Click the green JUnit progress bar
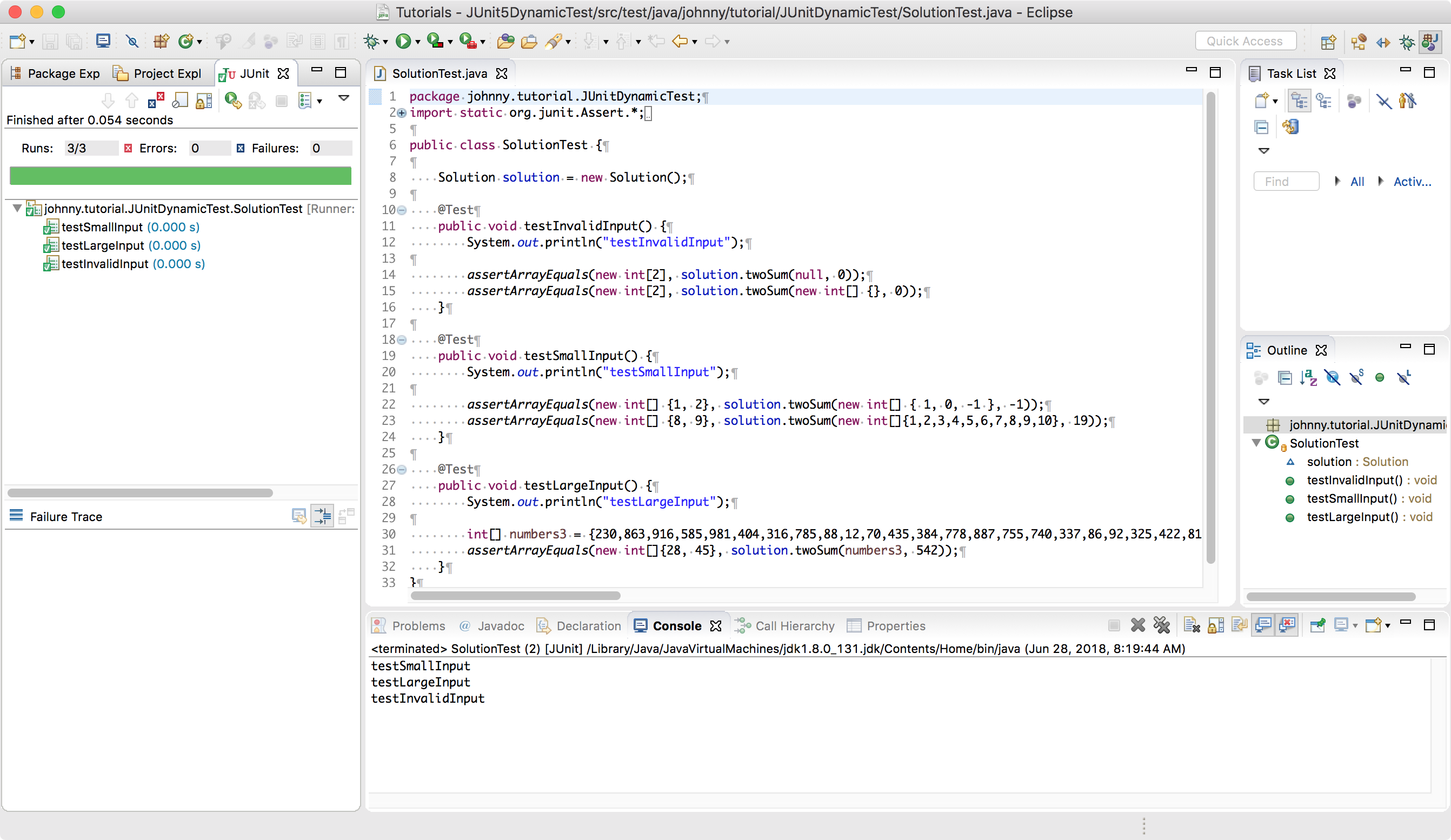The image size is (1451, 840). click(180, 176)
